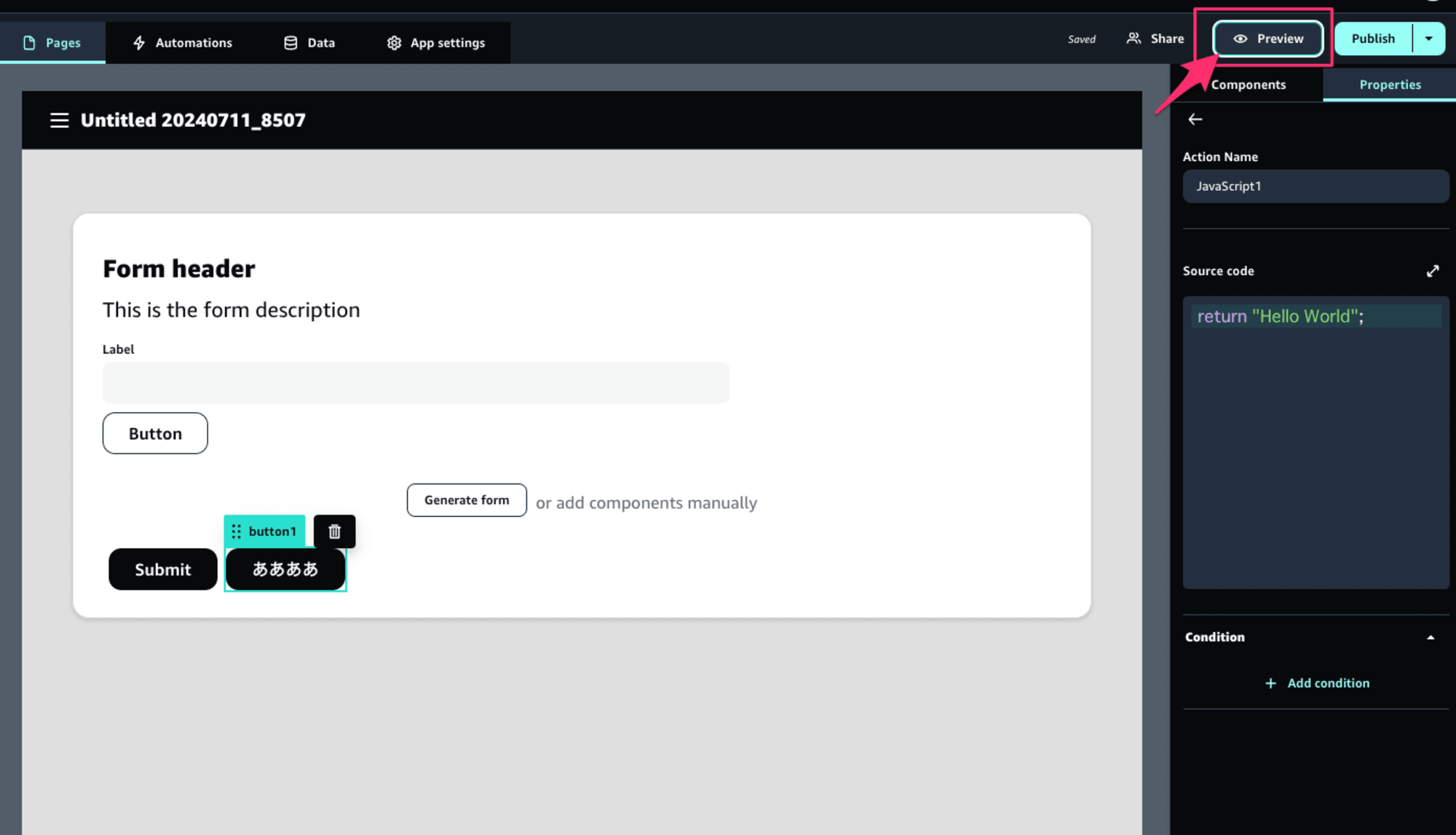Click the outlined Button in the form
Image resolution: width=1456 pixels, height=835 pixels.
[x=155, y=433]
